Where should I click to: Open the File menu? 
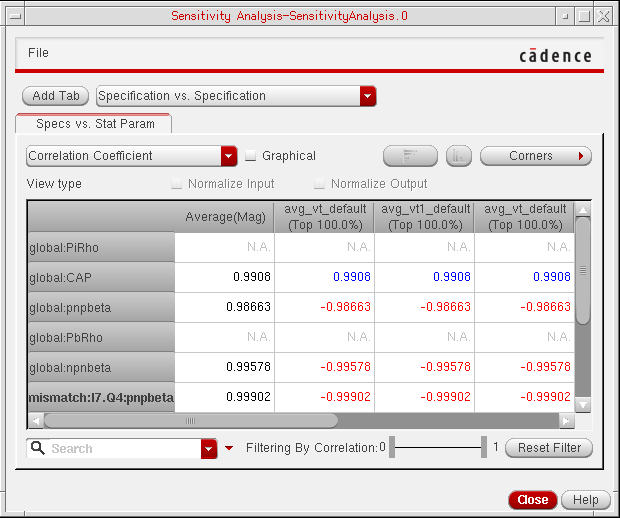coord(38,52)
